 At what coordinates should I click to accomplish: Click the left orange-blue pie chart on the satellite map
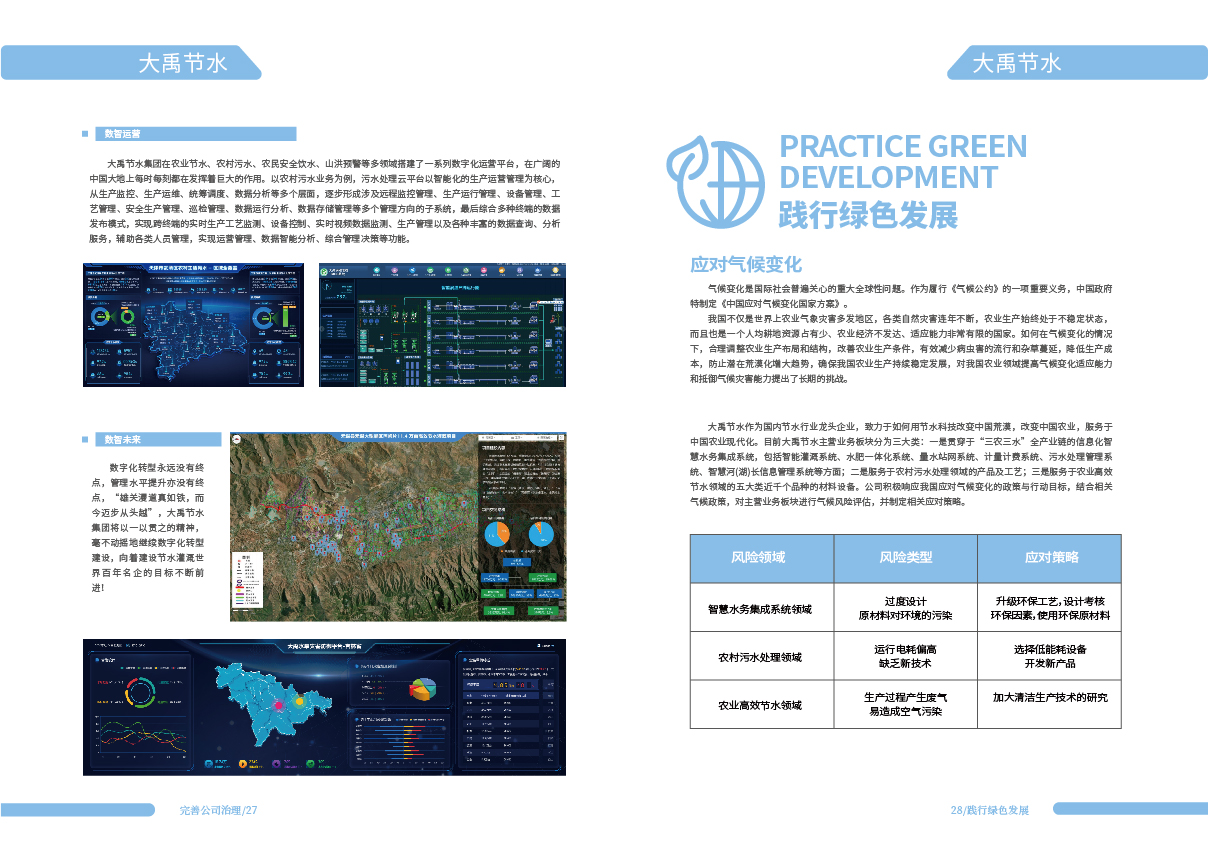click(497, 533)
